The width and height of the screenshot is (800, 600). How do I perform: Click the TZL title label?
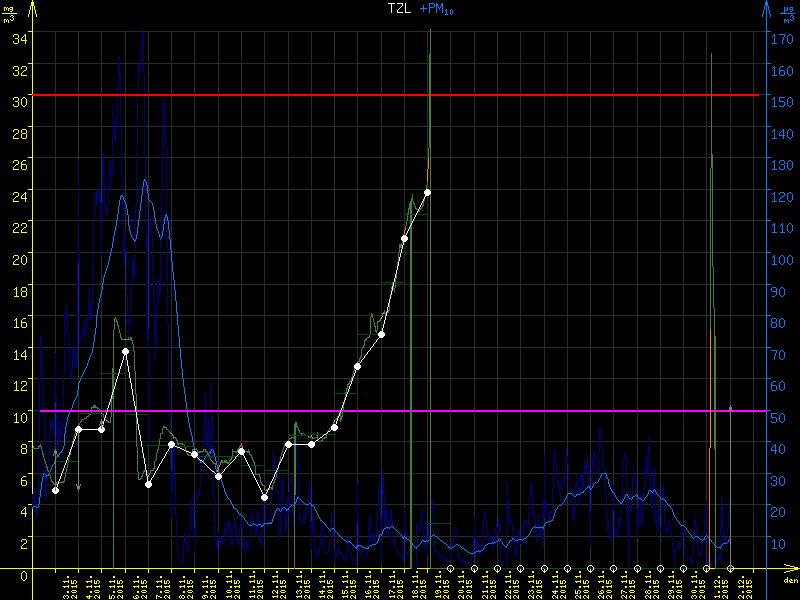[399, 8]
